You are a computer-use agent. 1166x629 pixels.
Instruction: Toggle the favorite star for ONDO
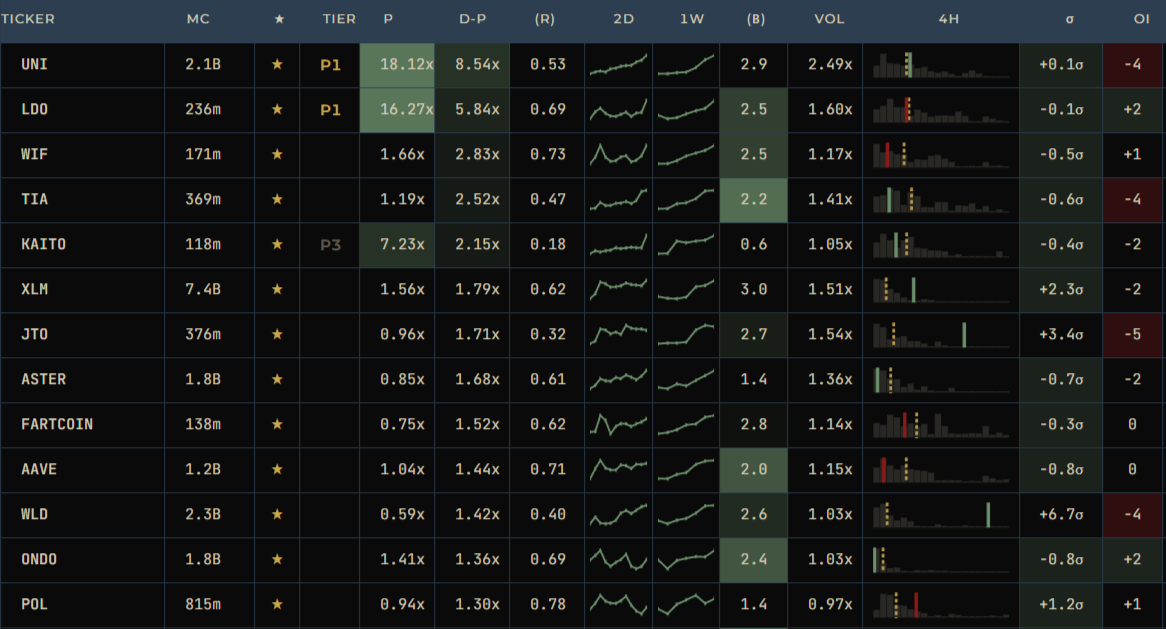277,559
